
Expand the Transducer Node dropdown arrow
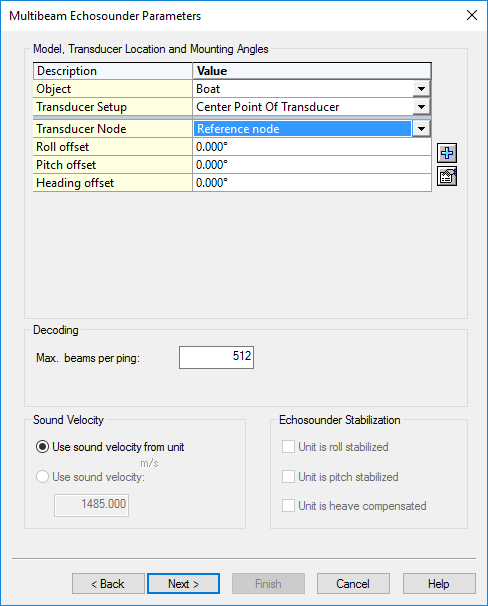pos(421,129)
